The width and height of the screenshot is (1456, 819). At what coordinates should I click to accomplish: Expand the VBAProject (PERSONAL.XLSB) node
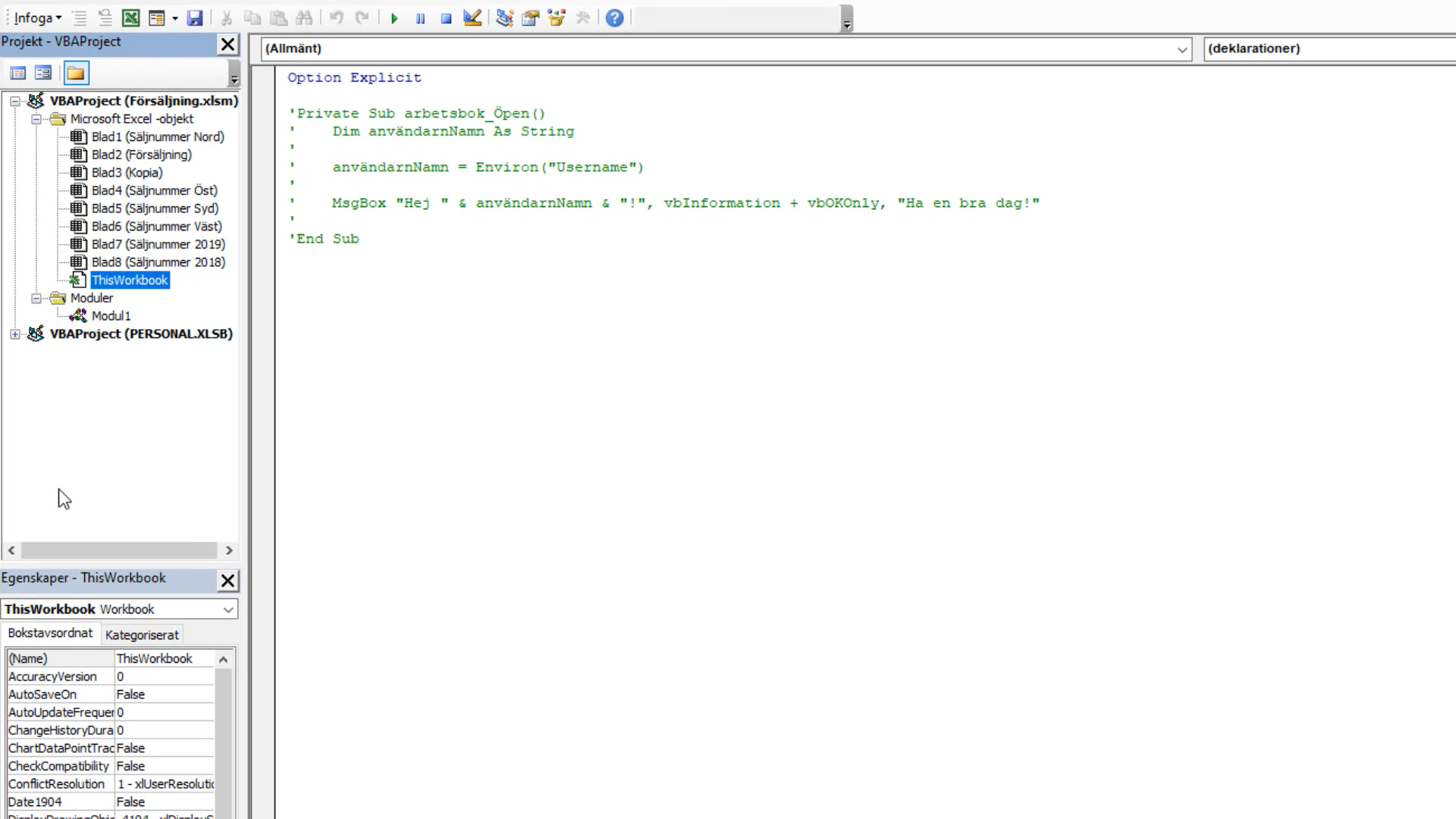coord(15,334)
